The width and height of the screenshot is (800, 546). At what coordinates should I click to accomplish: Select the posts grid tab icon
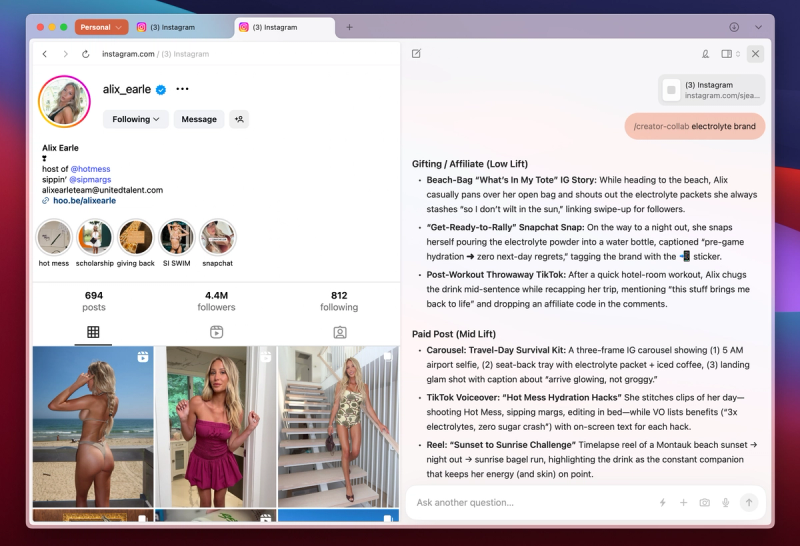[x=93, y=332]
